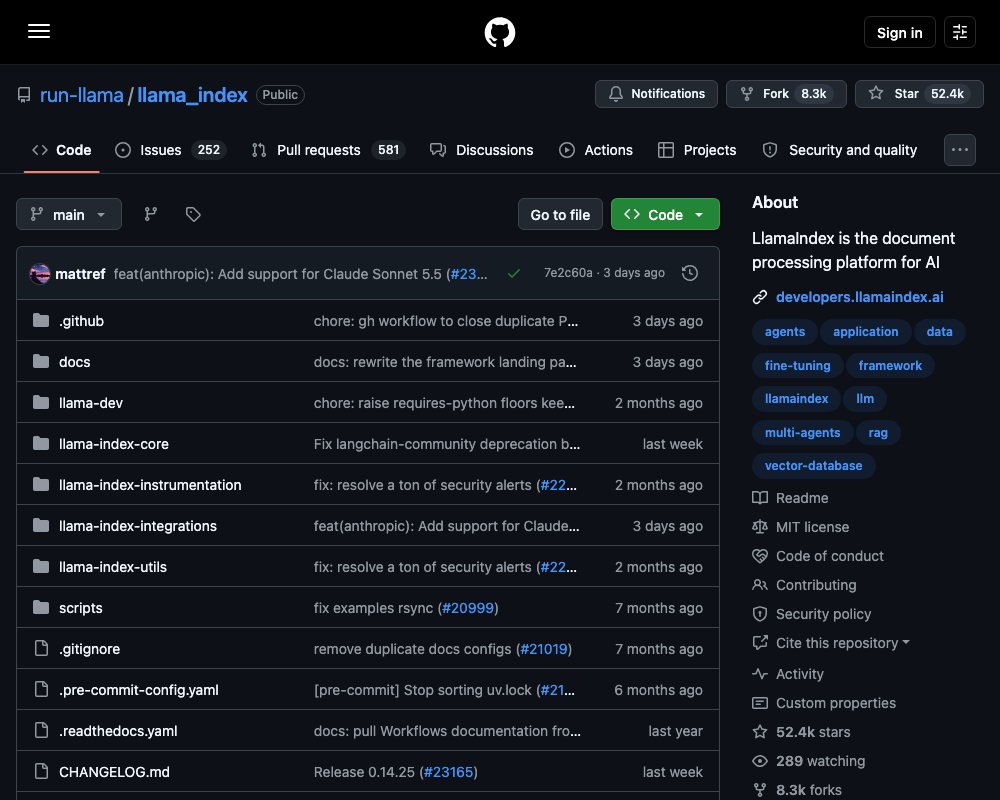The height and width of the screenshot is (800, 1000).
Task: Open the main branch dropdown
Action: click(69, 214)
